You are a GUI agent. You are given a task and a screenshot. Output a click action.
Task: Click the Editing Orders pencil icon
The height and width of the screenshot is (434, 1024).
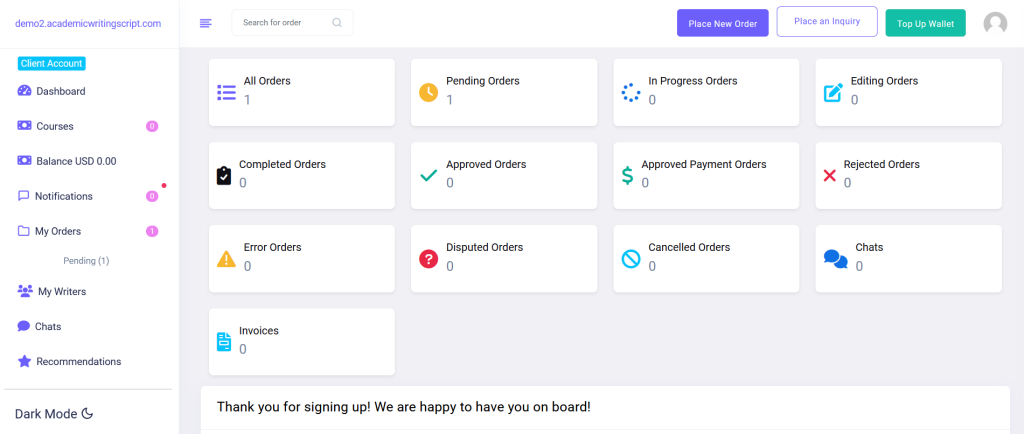833,93
